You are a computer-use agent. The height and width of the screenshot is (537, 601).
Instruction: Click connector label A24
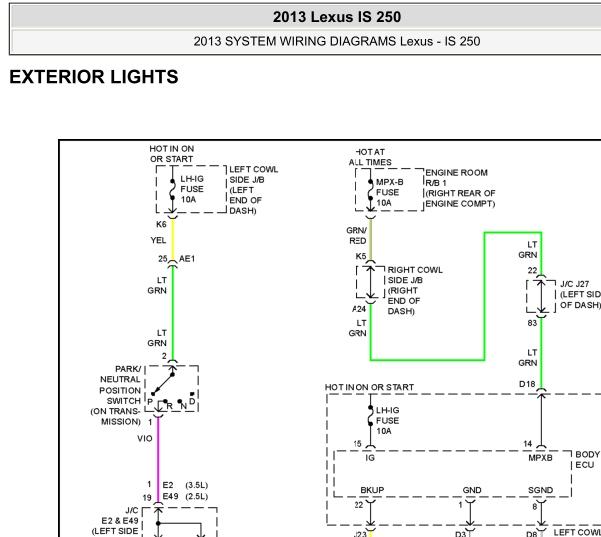tap(359, 309)
